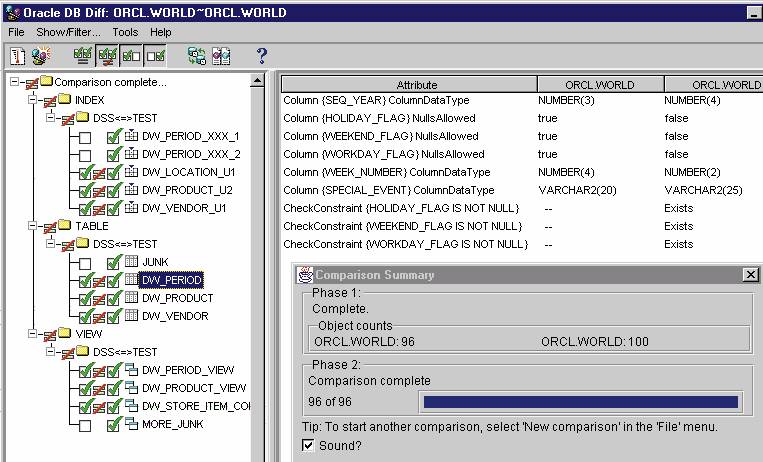Viewport: 763px width, 462px height.
Task: Collapse the TABLE tree node
Action: tap(33, 226)
